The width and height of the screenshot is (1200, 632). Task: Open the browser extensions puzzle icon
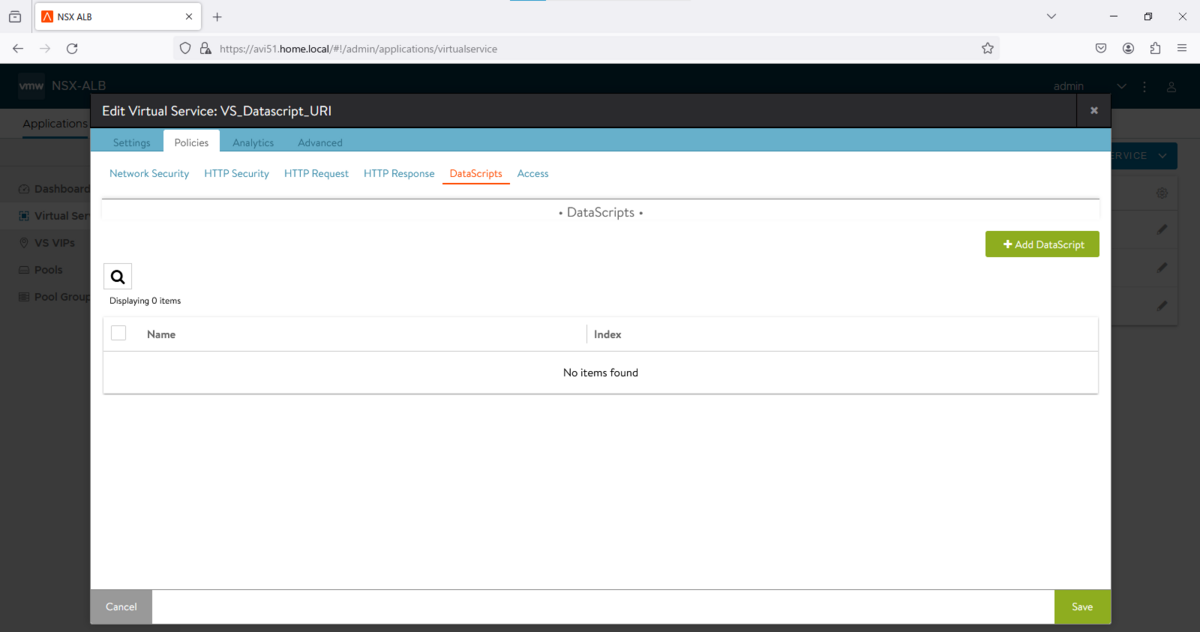coord(1156,48)
